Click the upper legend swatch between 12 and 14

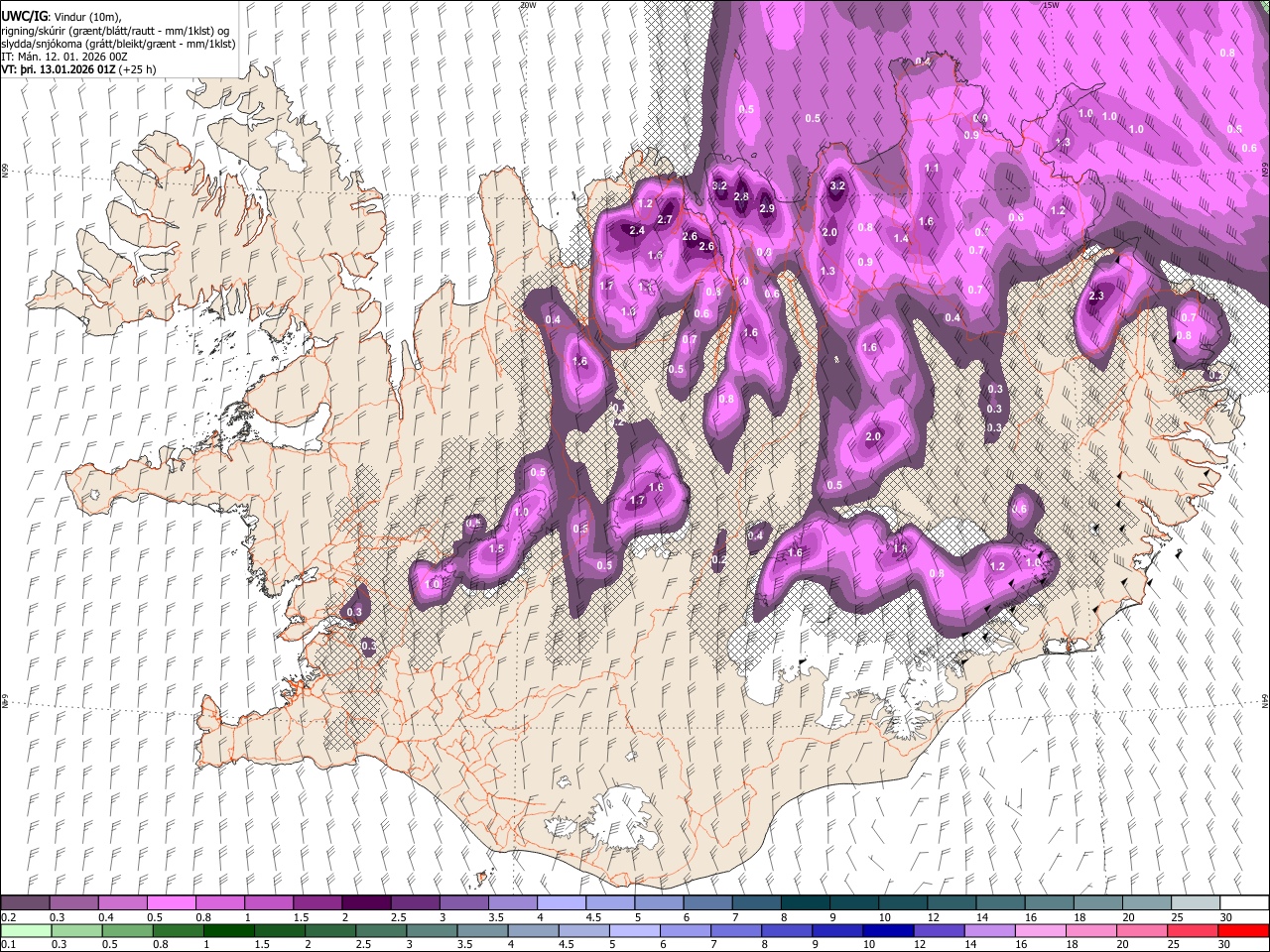click(952, 903)
